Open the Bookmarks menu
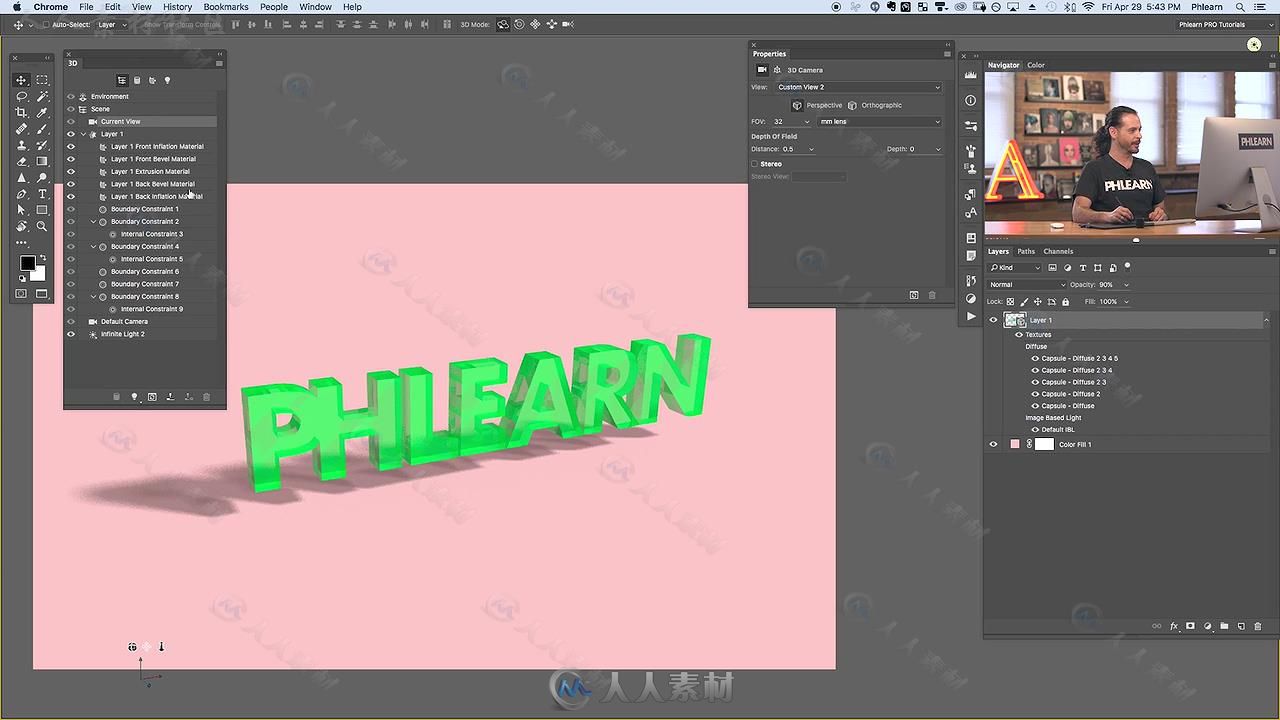The width and height of the screenshot is (1280, 720). (x=226, y=7)
